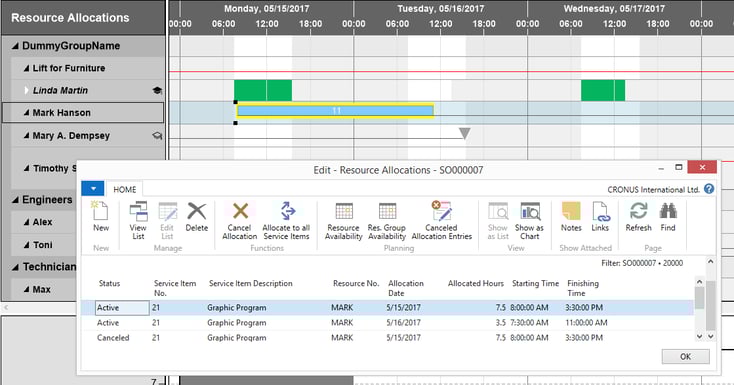The width and height of the screenshot is (734, 385).
Task: Collapse the DummyGroupName group
Action: [15, 46]
